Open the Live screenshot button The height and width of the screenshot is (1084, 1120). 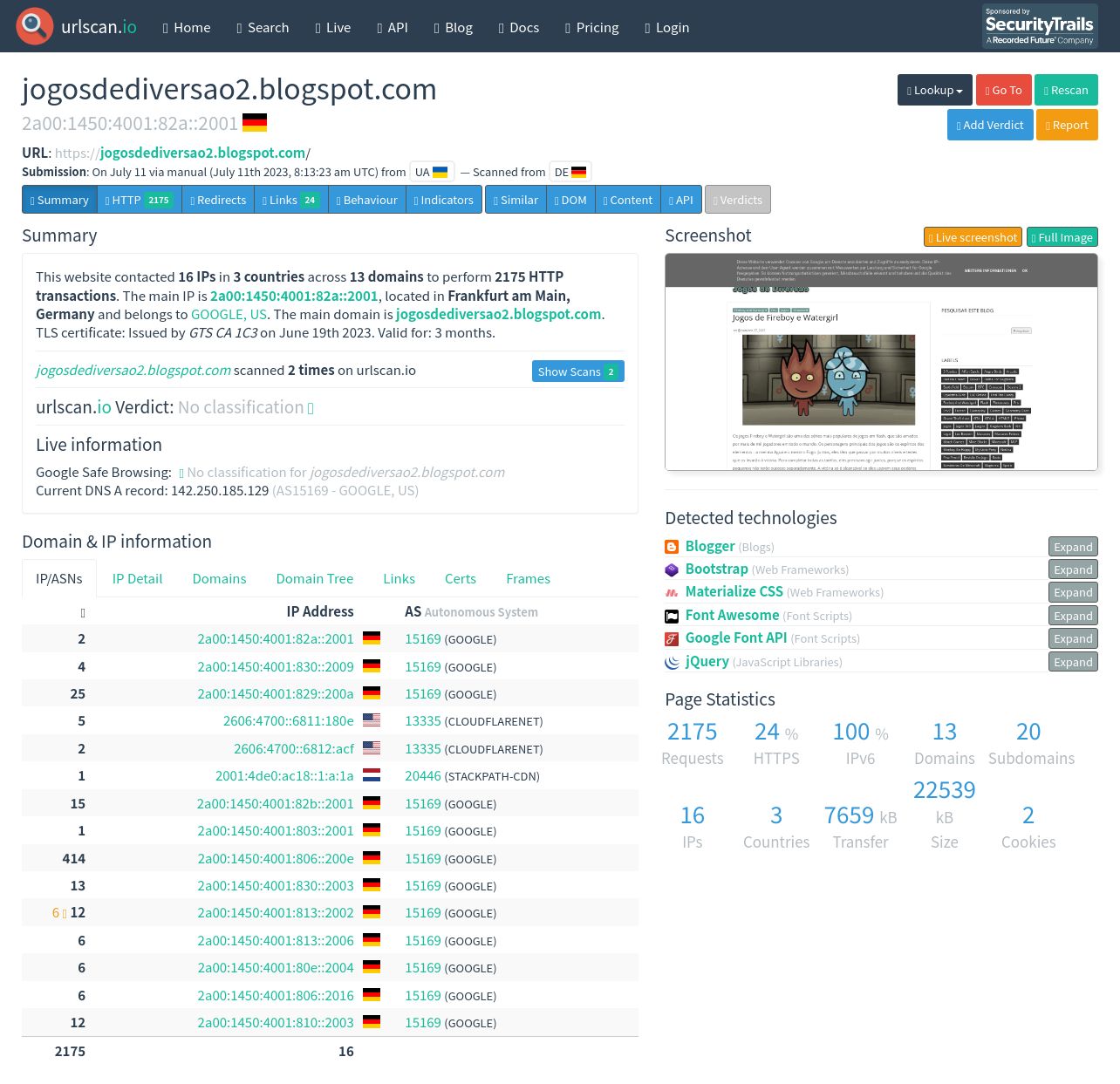point(973,237)
